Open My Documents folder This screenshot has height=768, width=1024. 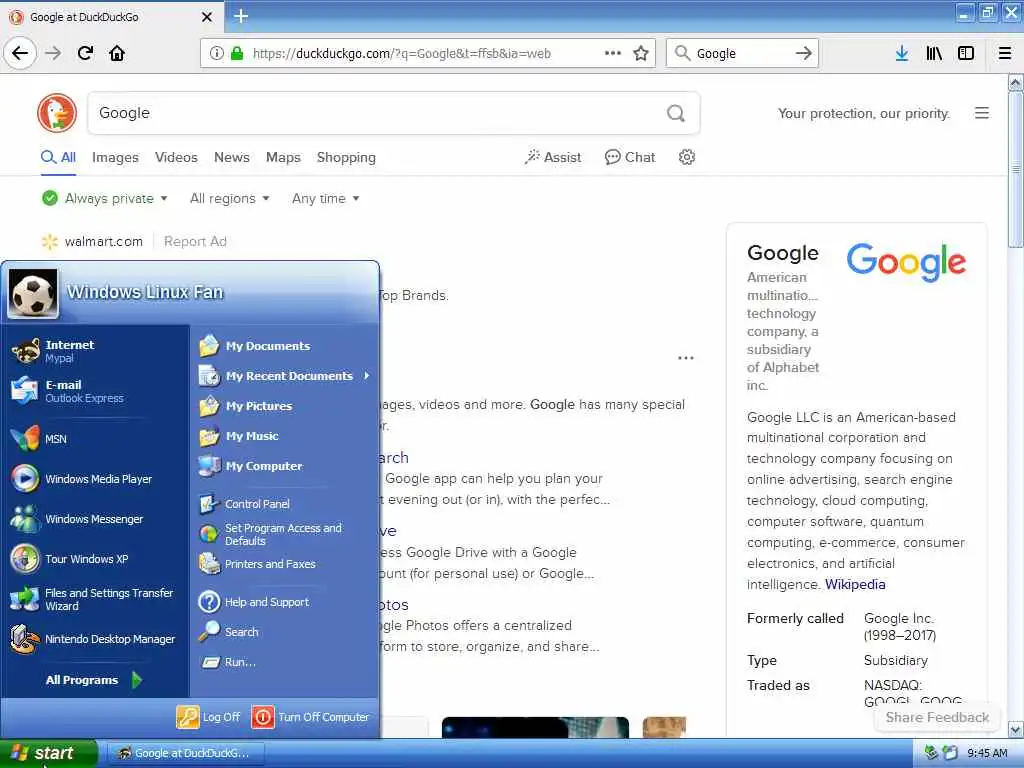click(285, 345)
